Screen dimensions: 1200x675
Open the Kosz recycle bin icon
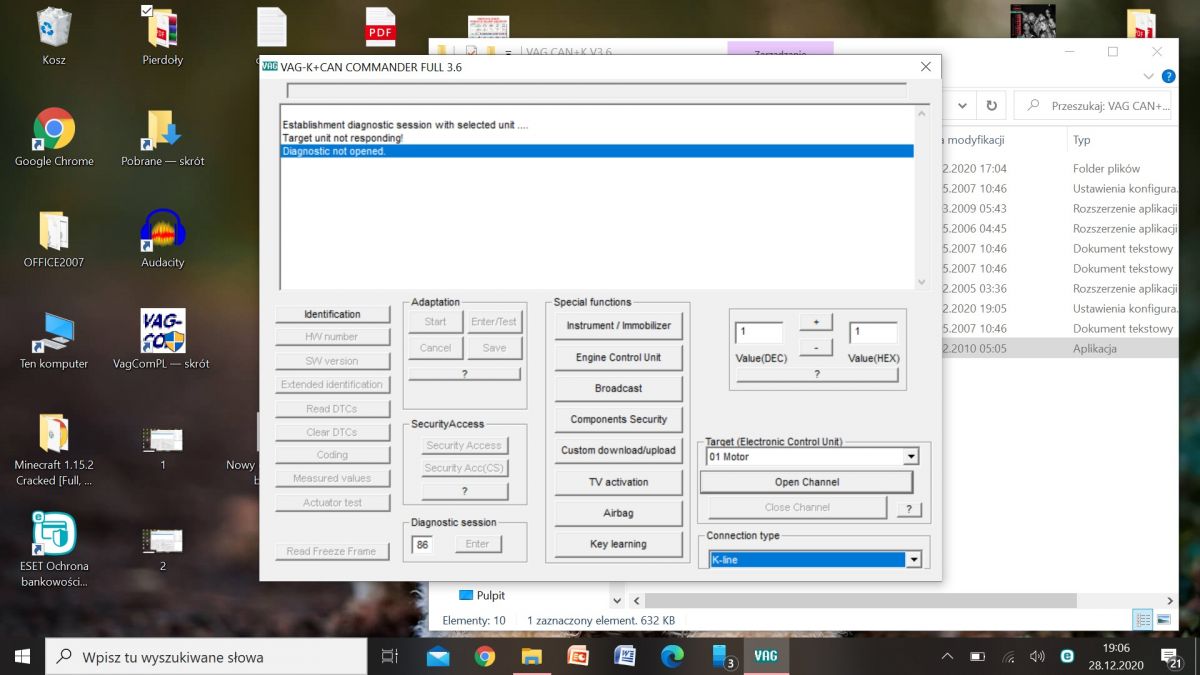pyautogui.click(x=54, y=37)
